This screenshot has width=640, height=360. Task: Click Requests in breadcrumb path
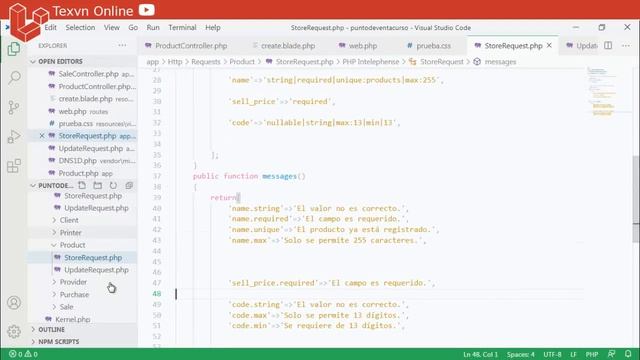[x=206, y=62]
